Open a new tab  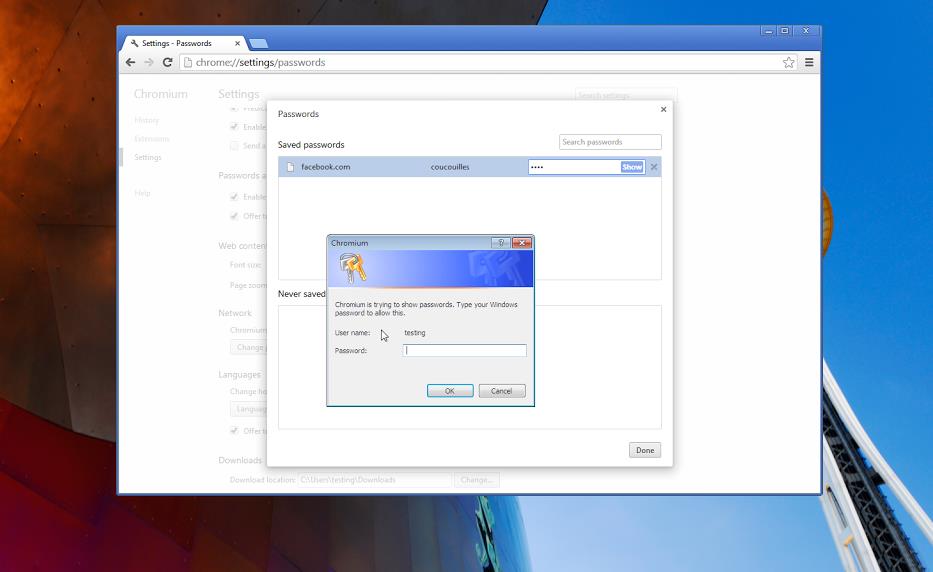[258, 44]
